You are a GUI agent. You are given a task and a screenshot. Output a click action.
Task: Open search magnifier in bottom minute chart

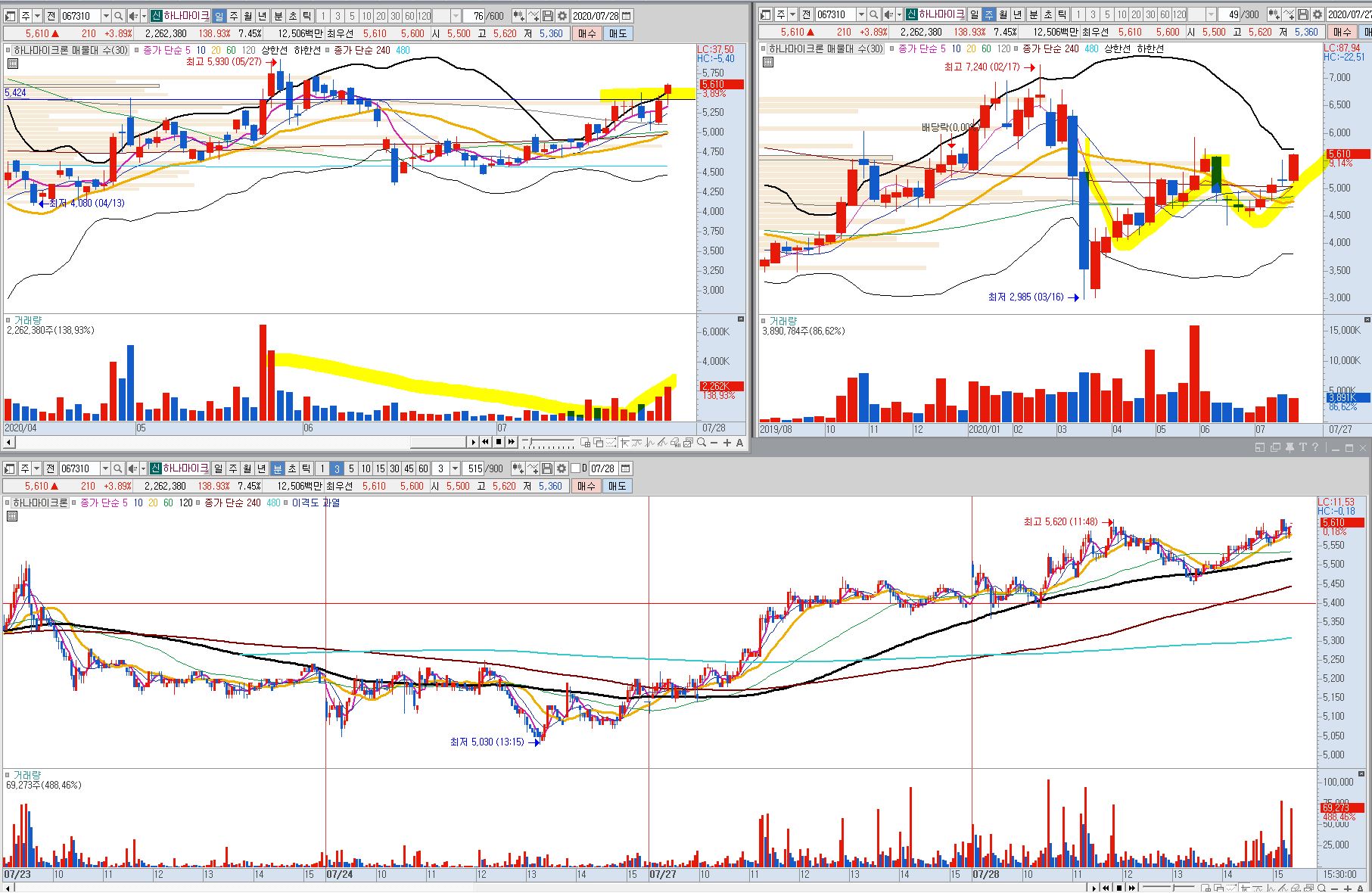[x=118, y=468]
